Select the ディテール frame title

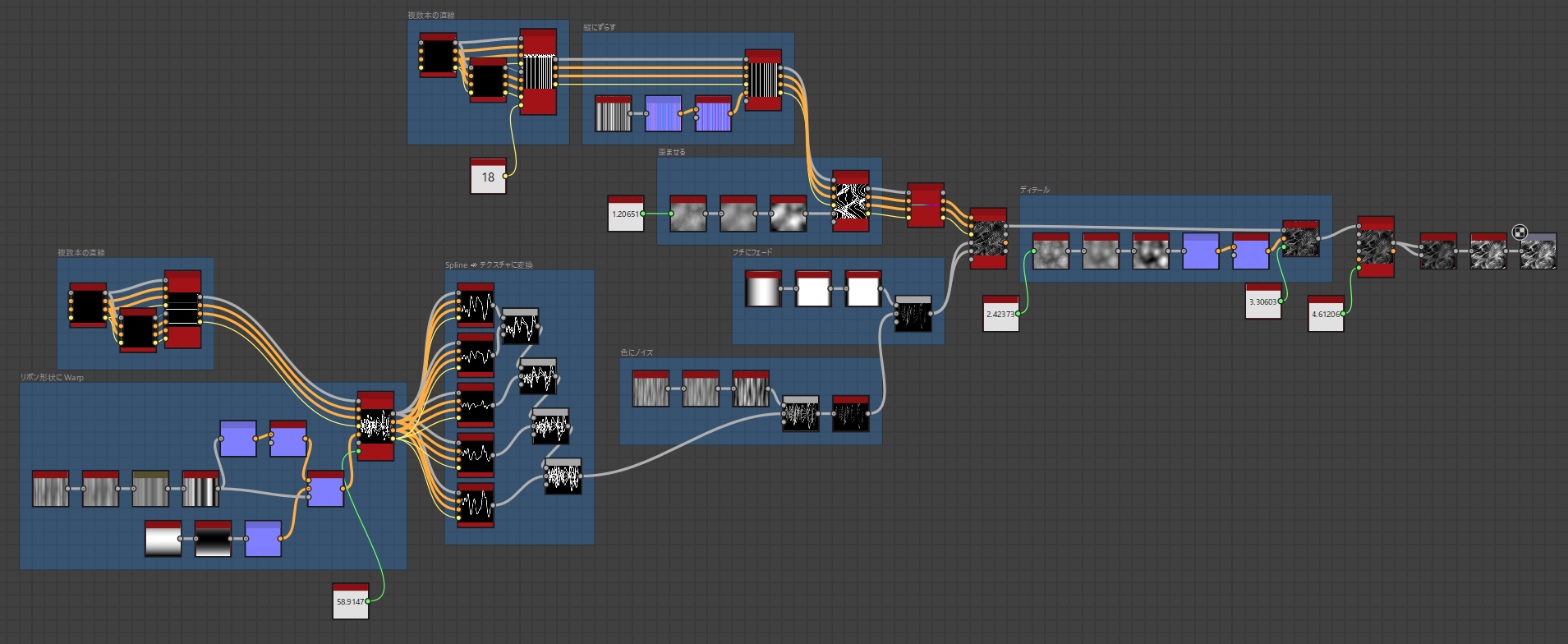pos(1034,190)
